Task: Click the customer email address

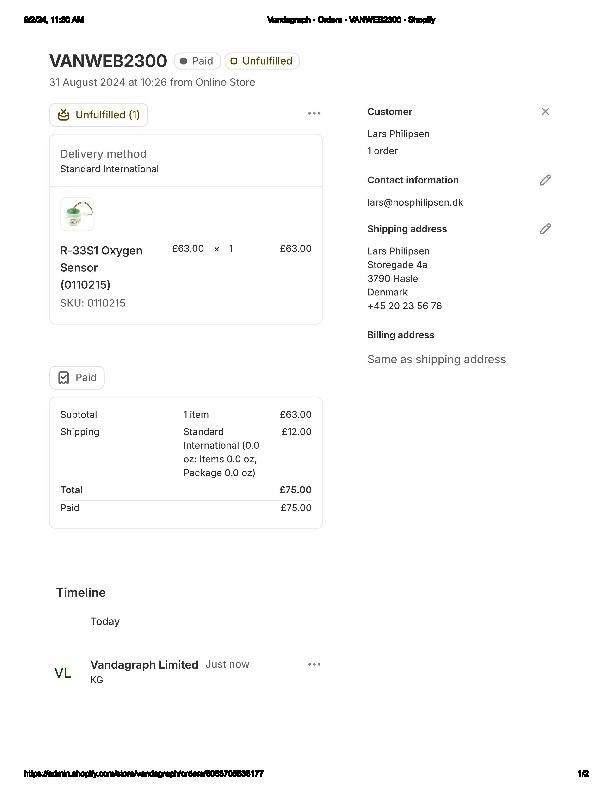Action: [x=415, y=203]
